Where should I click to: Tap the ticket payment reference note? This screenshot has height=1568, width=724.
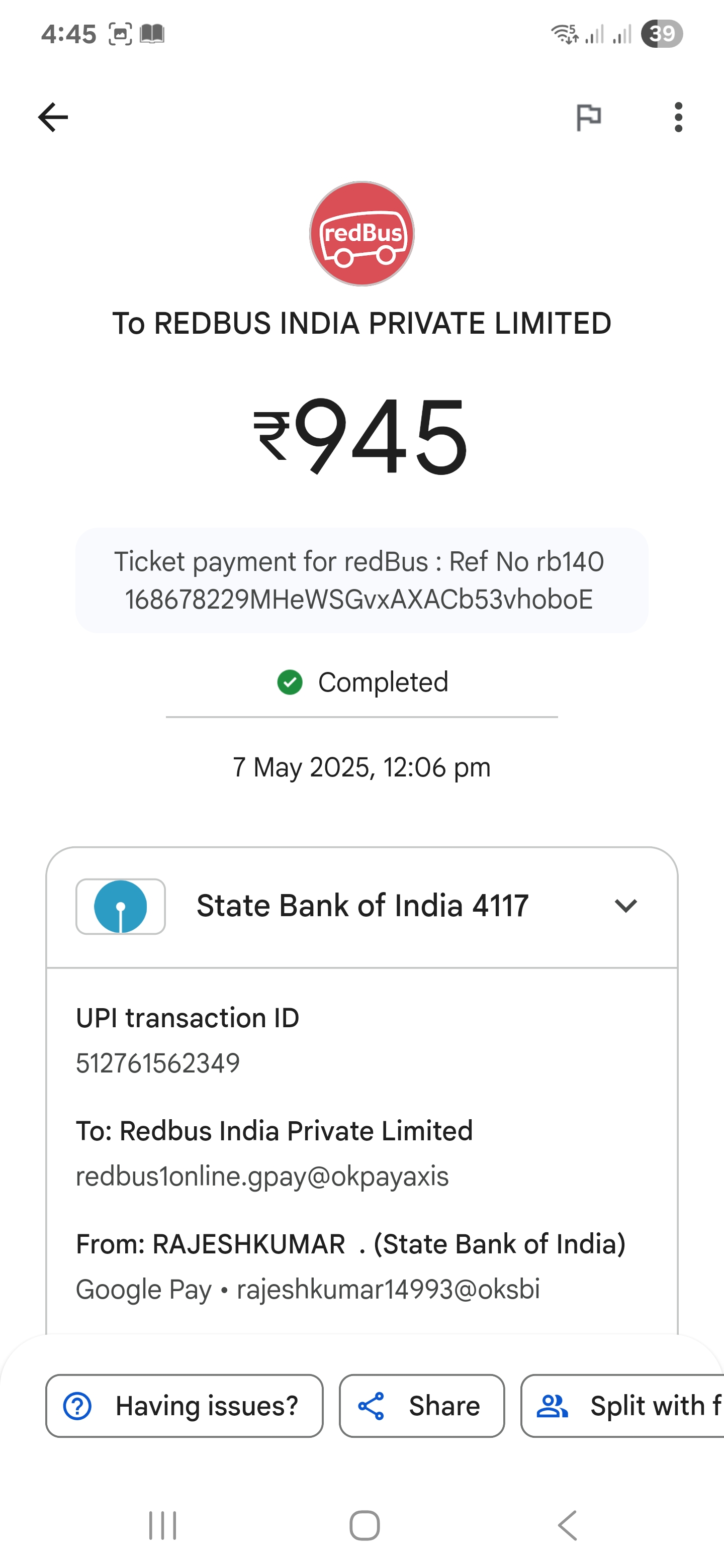[x=361, y=580]
